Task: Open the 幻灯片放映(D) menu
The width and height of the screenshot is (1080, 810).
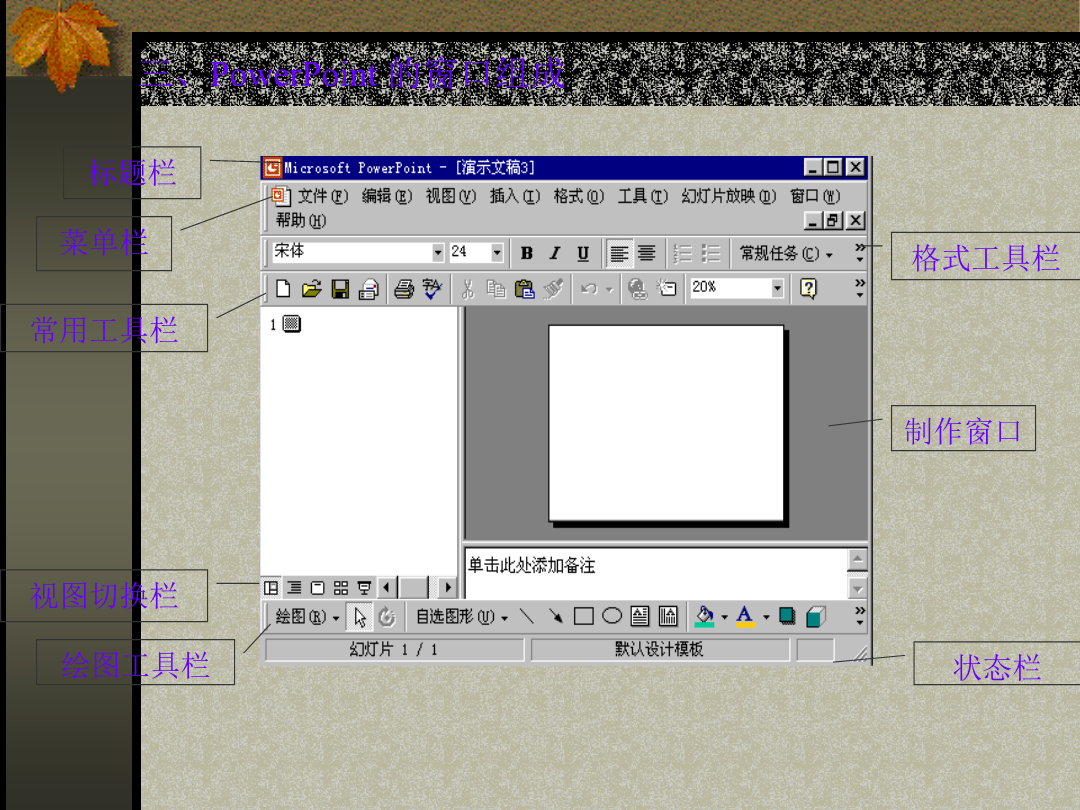Action: coord(729,196)
